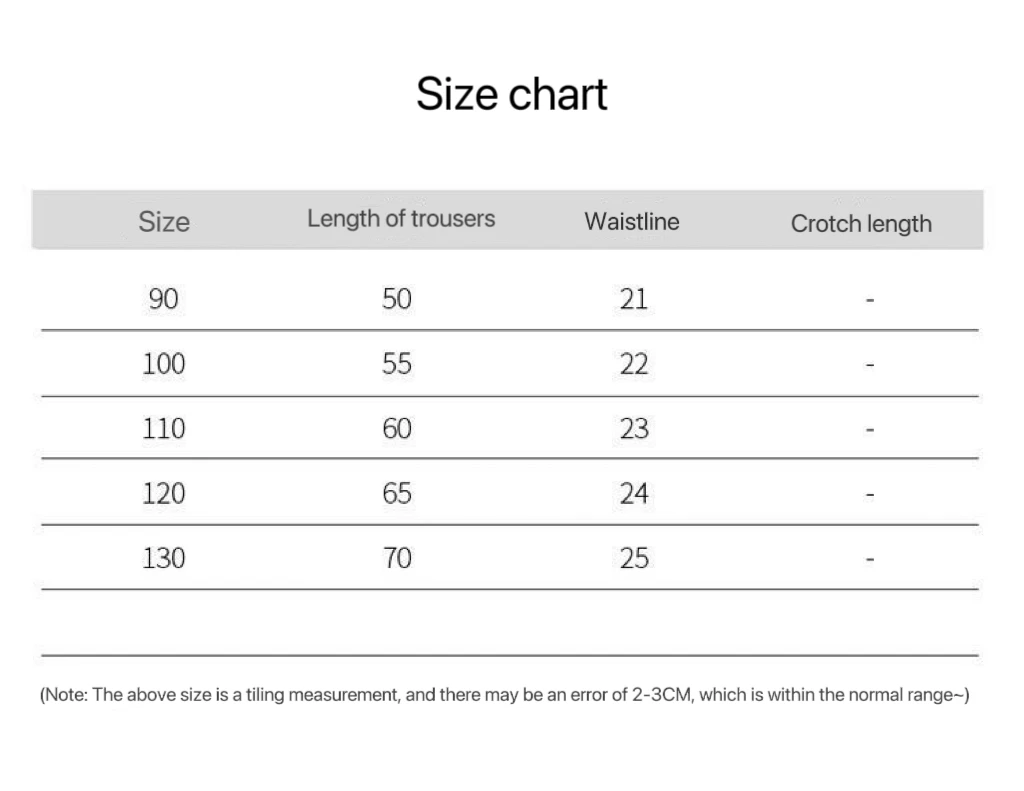1024x791 pixels.
Task: Select the size 100 cell
Action: (x=164, y=363)
